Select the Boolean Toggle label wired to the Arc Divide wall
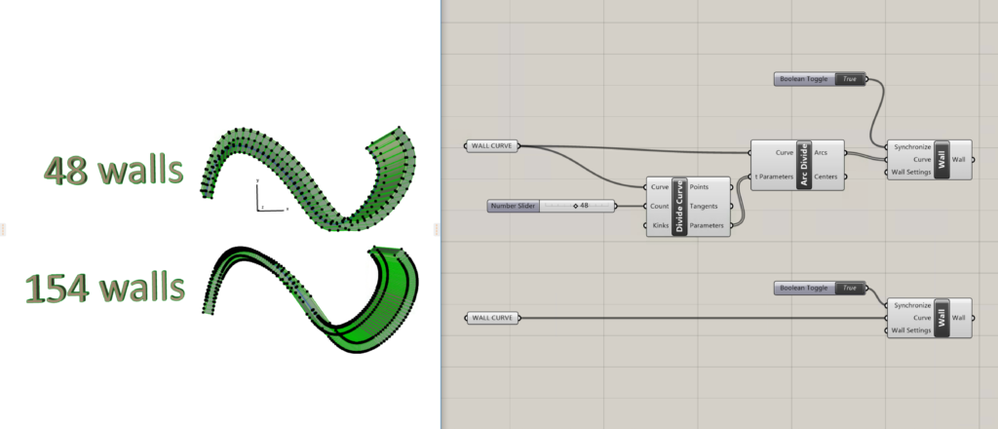998x429 pixels. pyautogui.click(x=804, y=80)
